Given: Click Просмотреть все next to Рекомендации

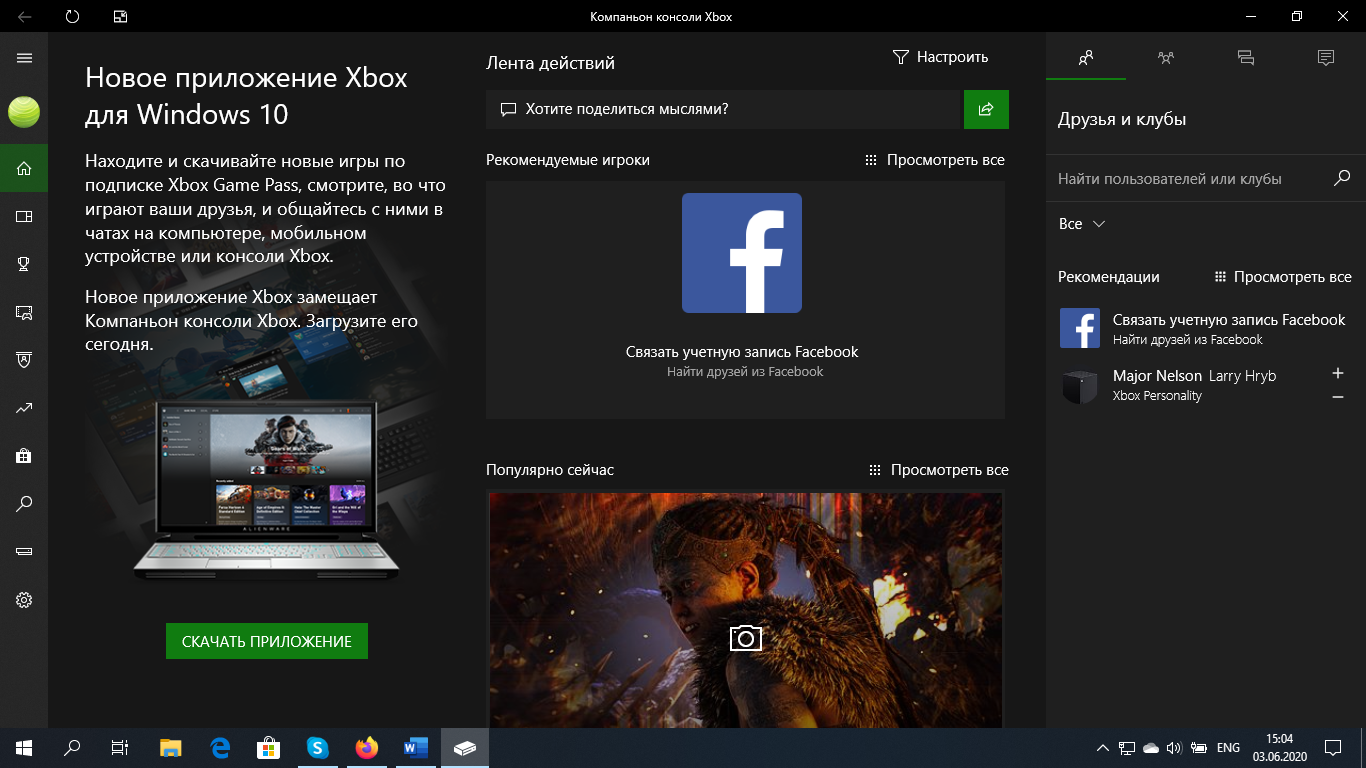Looking at the screenshot, I should [x=1283, y=277].
